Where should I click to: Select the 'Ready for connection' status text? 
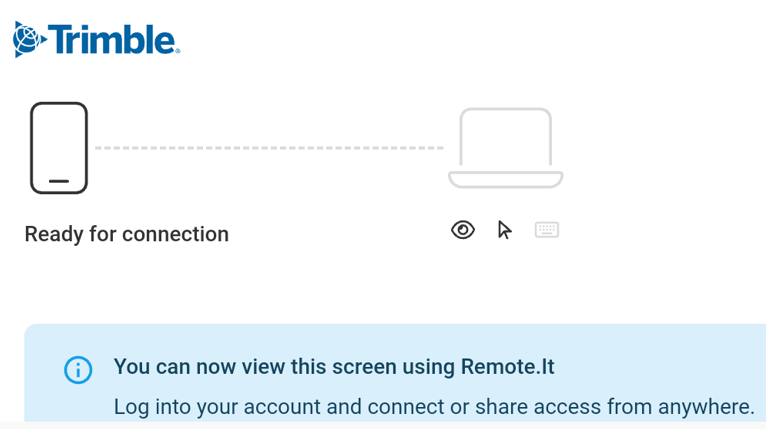tap(126, 234)
